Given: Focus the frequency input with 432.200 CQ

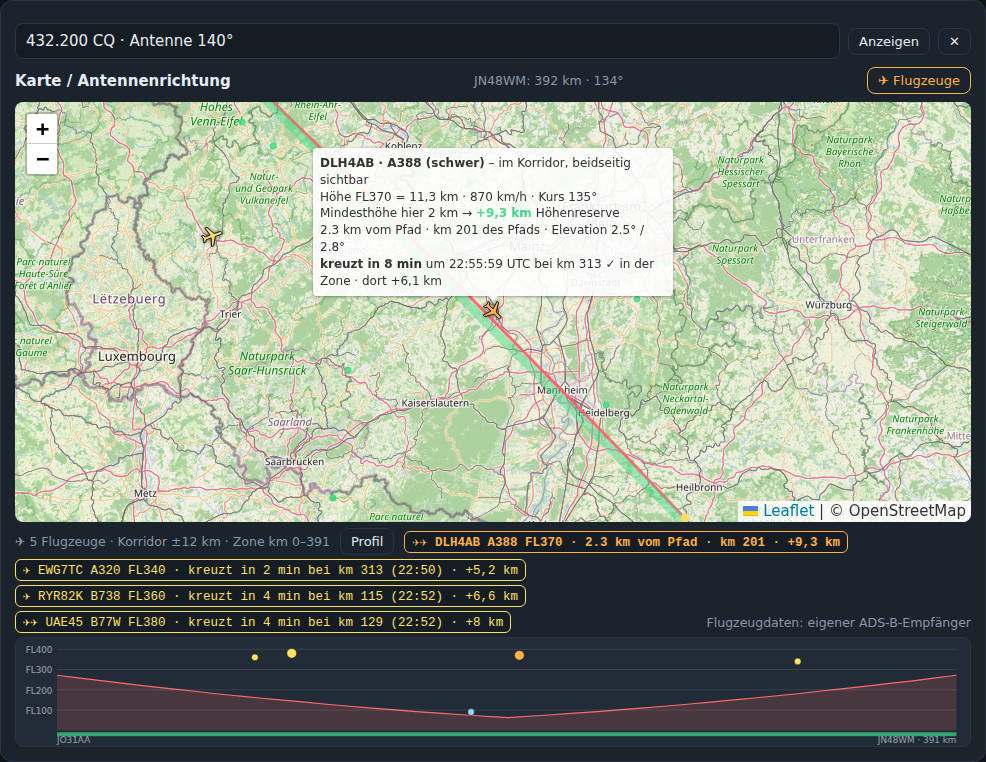Looking at the screenshot, I should [427, 41].
